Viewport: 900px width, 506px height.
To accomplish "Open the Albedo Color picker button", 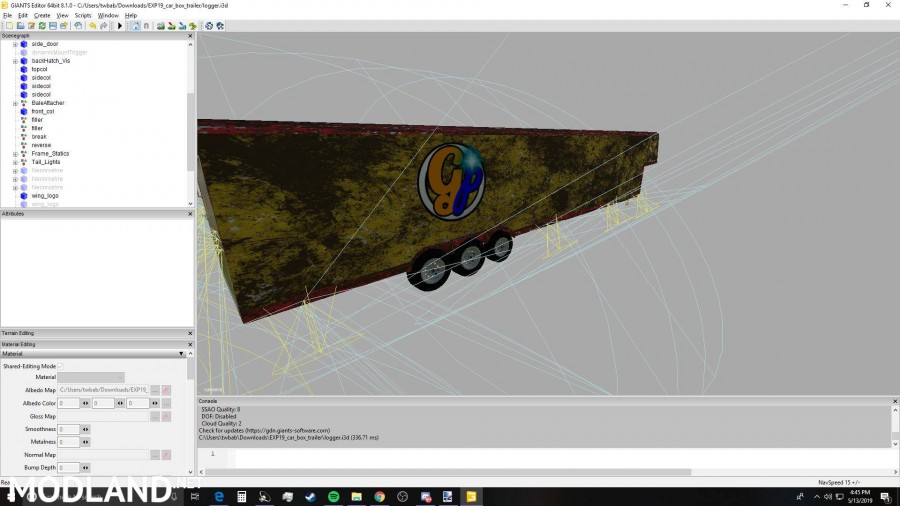I will click(166, 403).
